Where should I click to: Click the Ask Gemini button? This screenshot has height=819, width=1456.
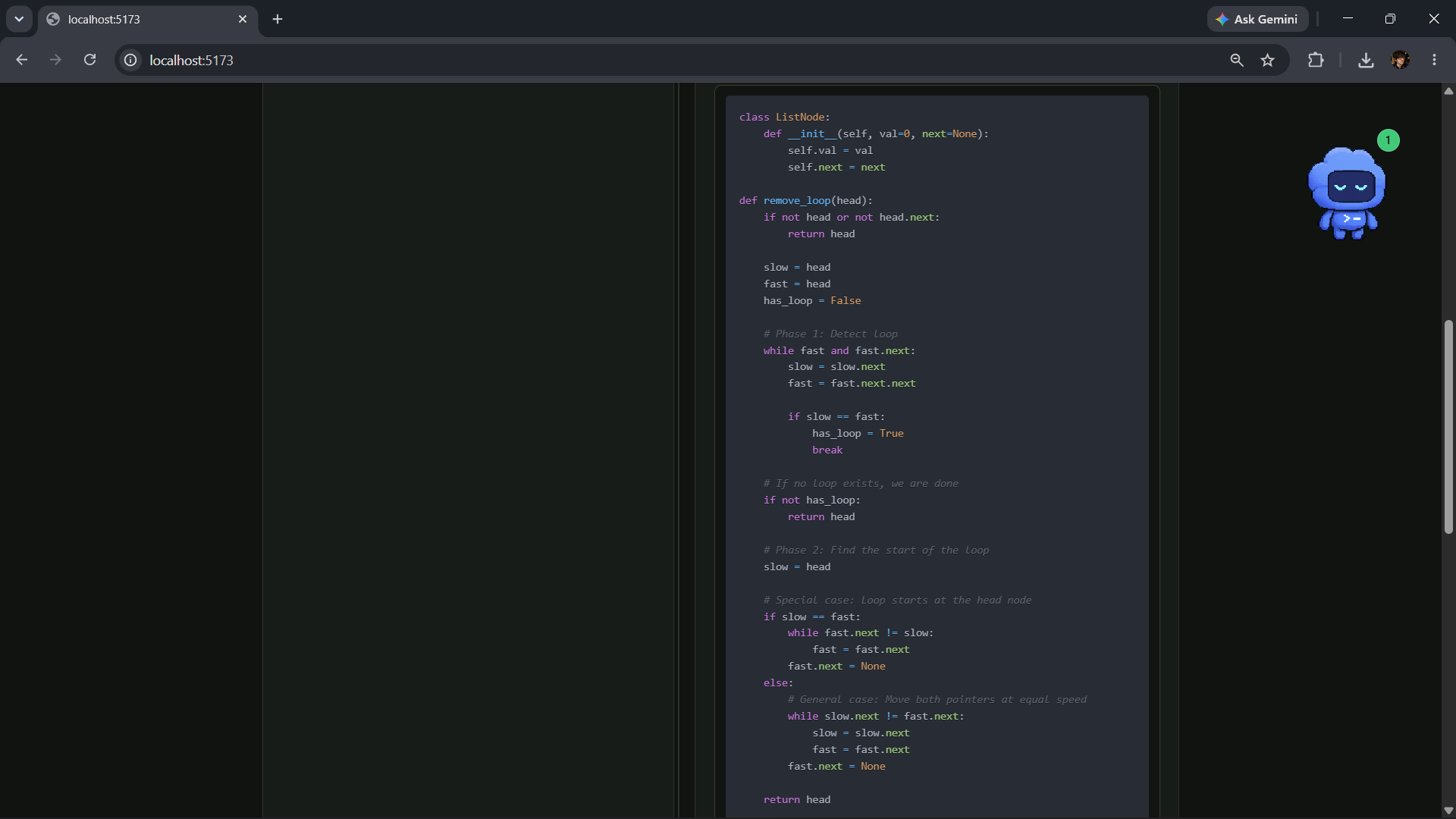(x=1257, y=19)
